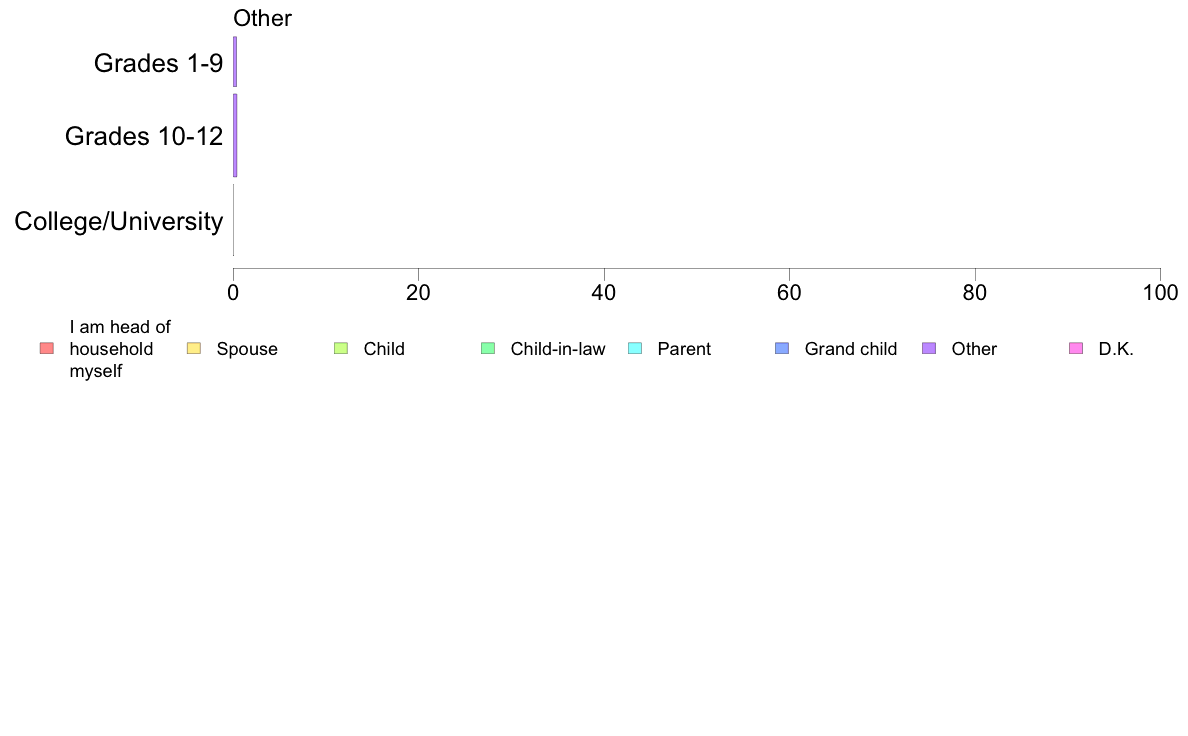The width and height of the screenshot is (1188, 736).
Task: Click the pink D.K. legend swatch
Action: [1076, 349]
